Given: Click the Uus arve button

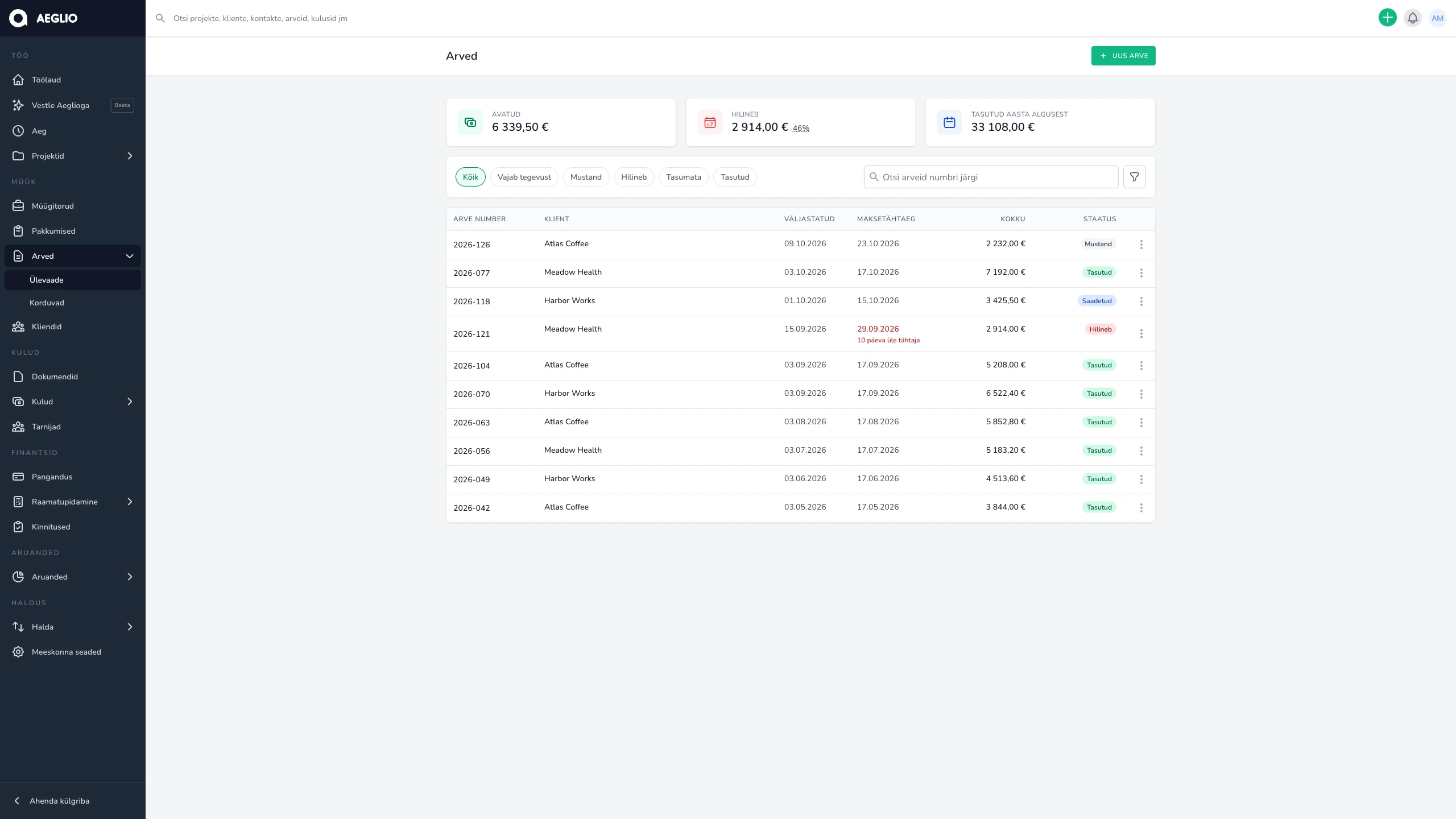Looking at the screenshot, I should point(1123,56).
